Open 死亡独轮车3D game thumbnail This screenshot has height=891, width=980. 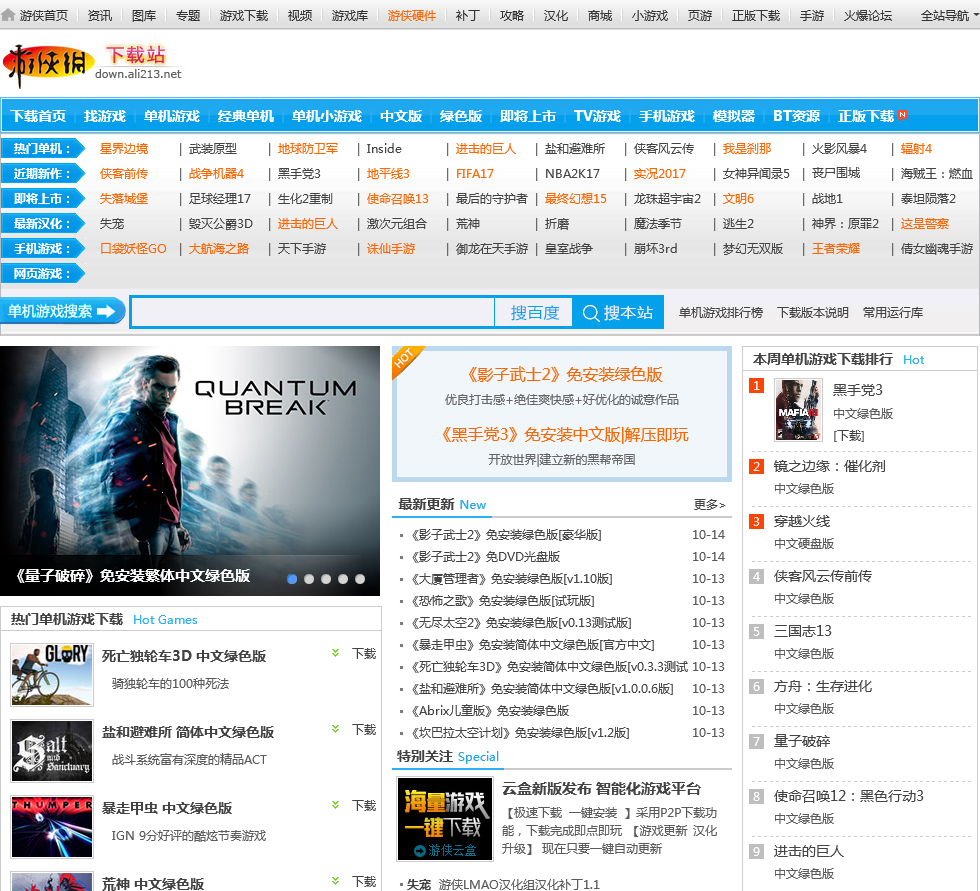(x=52, y=675)
